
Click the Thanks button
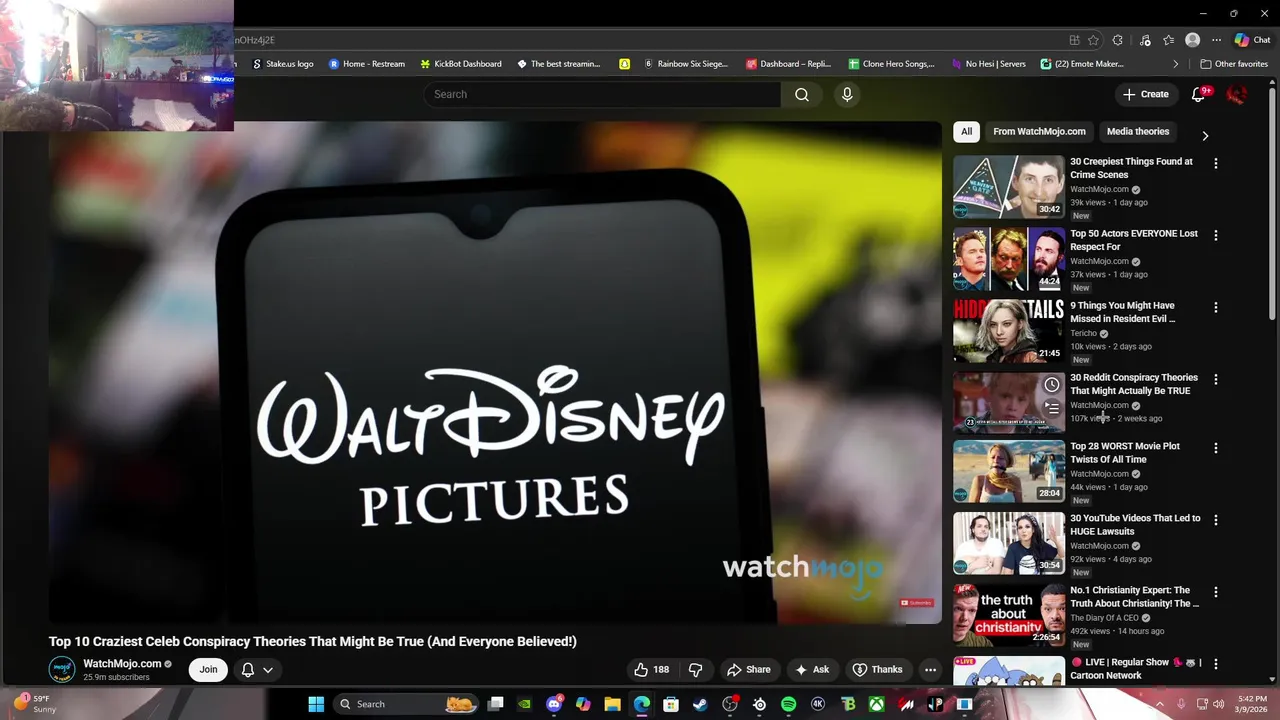[877, 670]
